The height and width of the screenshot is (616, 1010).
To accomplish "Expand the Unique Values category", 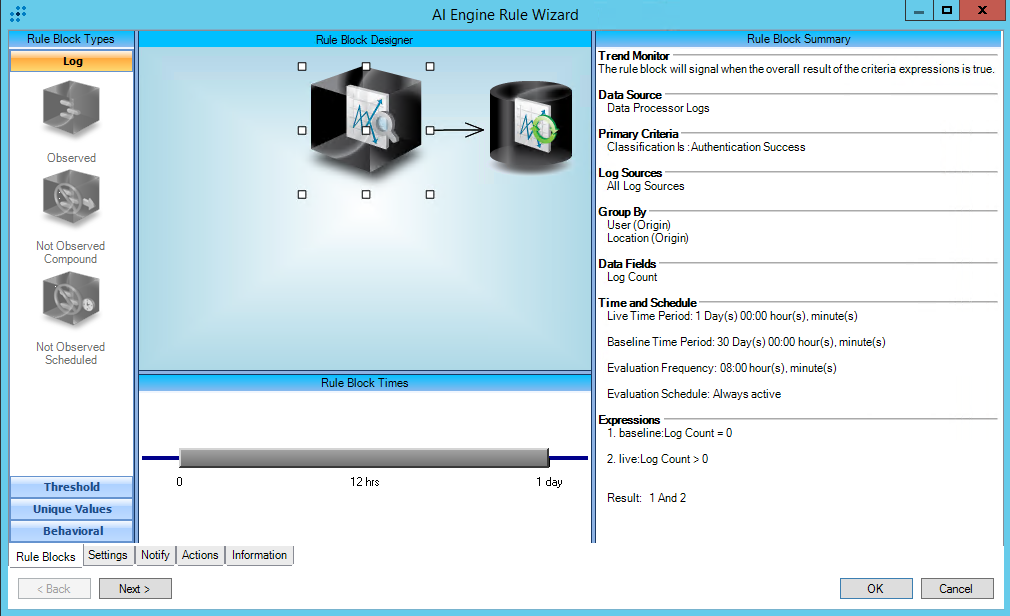I will [71, 509].
